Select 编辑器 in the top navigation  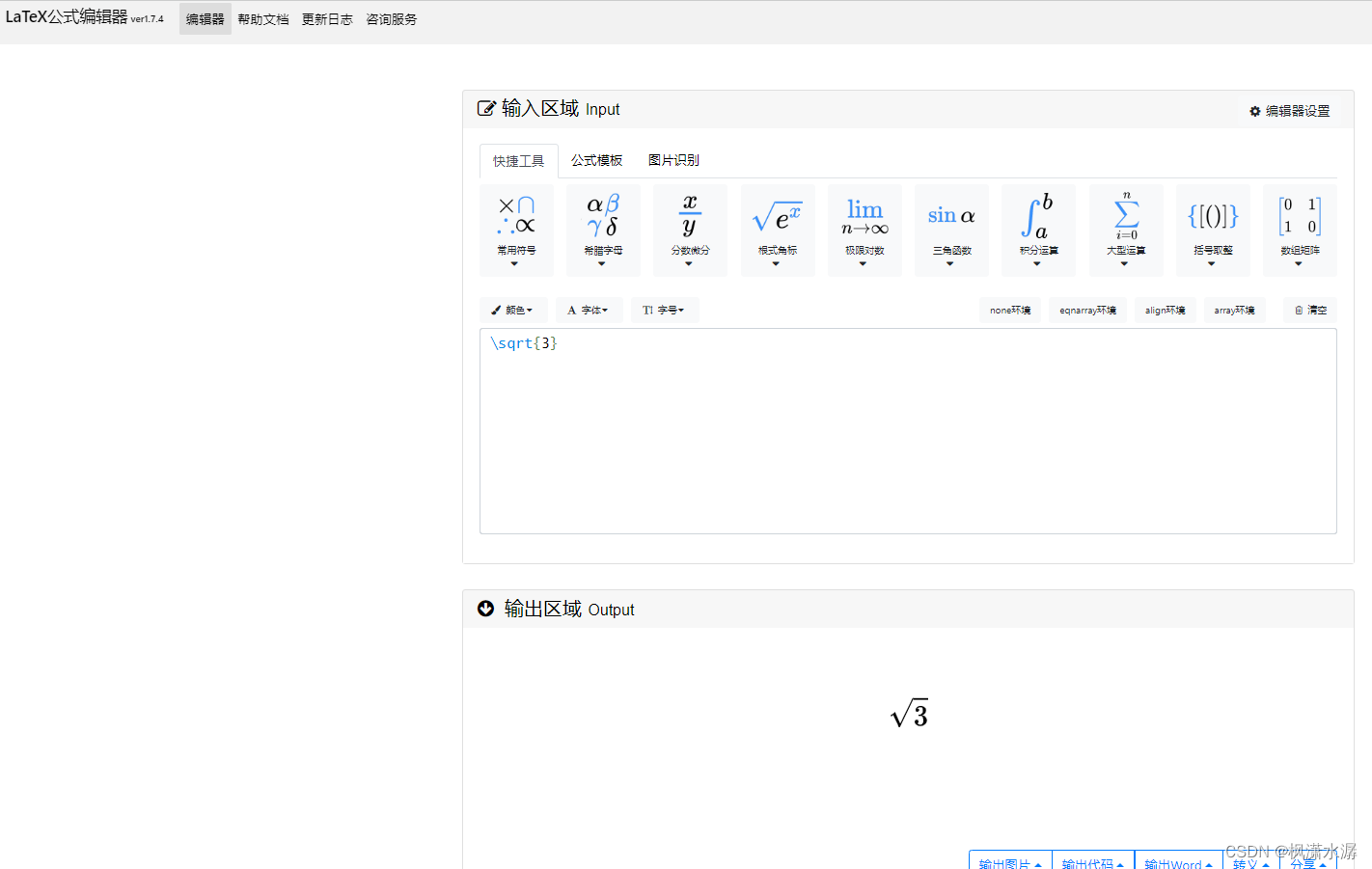coord(206,19)
